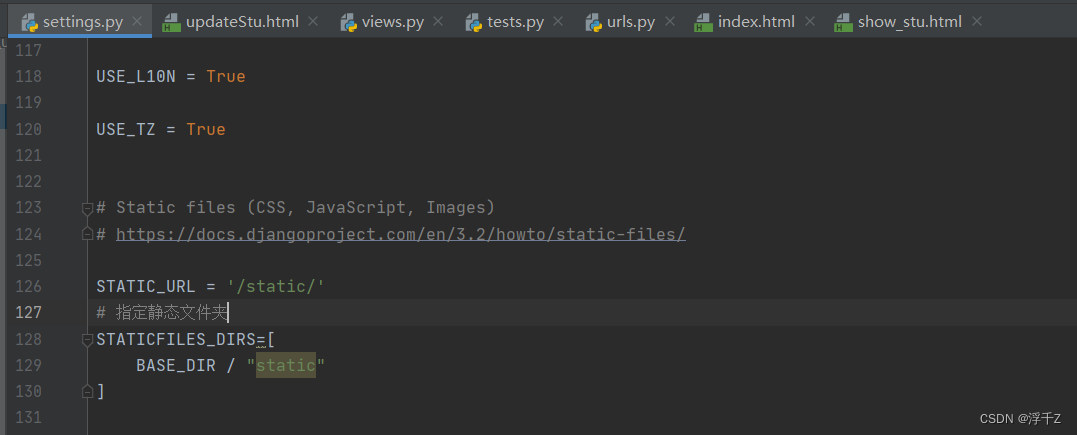This screenshot has height=435, width=1077.
Task: Switch to the urls.py tab
Action: [x=631, y=22]
